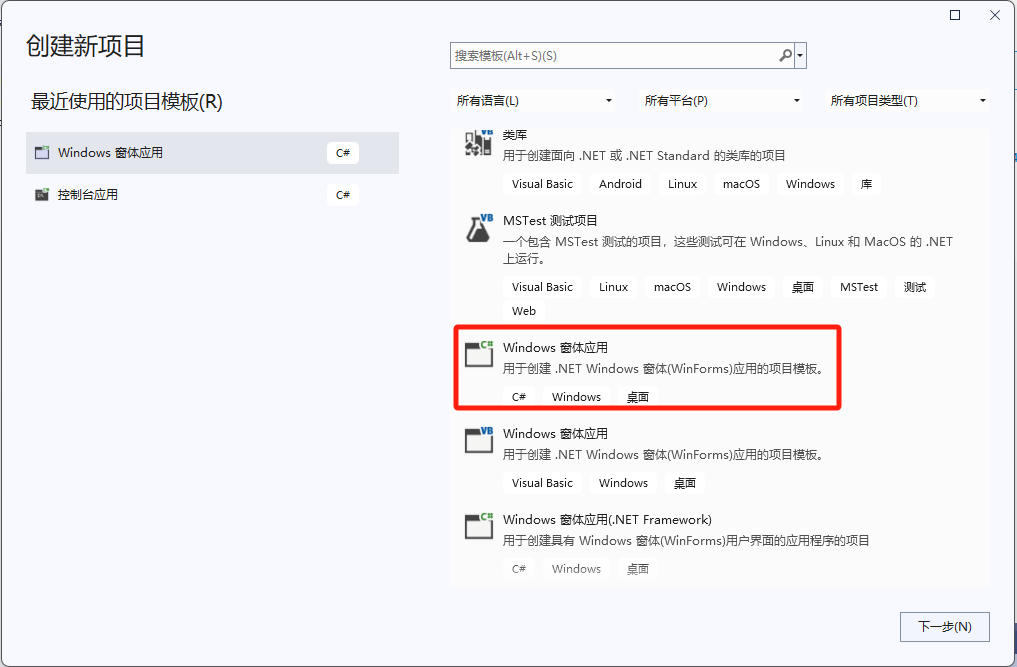Screen dimensions: 1017x667
Task: Click the Visual Basic tag under VB Windows 窗体应用
Action: pos(542,483)
